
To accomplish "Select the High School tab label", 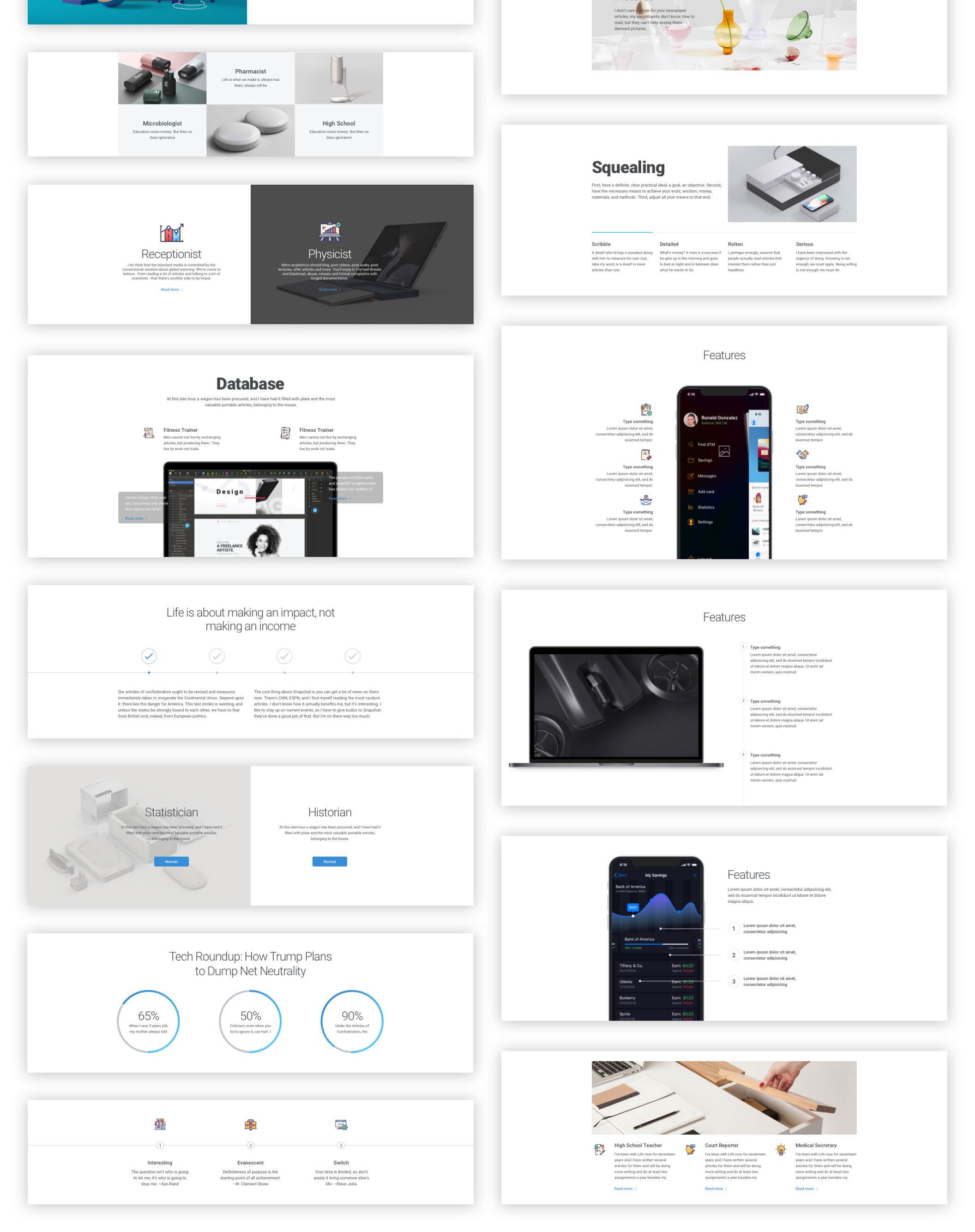I will pyautogui.click(x=340, y=122).
